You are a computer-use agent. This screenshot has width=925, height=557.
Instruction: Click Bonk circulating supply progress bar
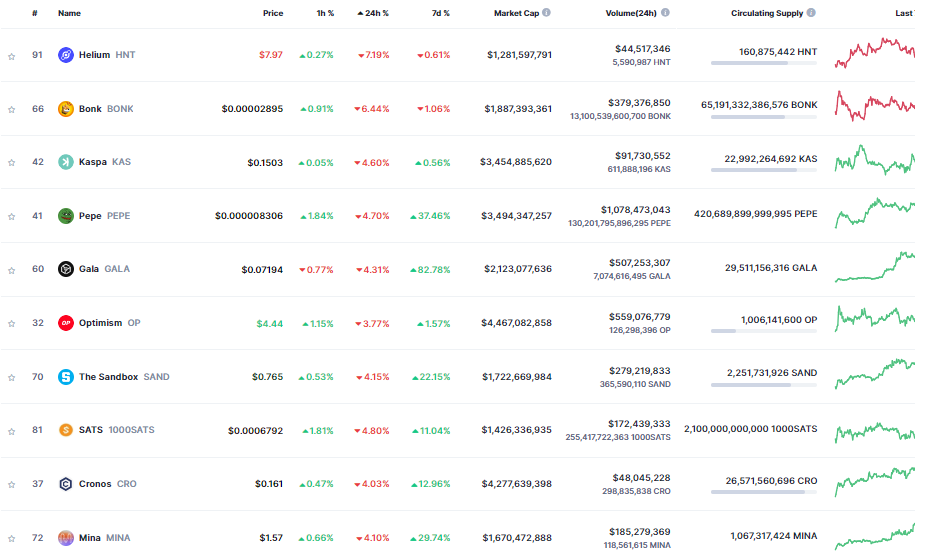tap(764, 117)
